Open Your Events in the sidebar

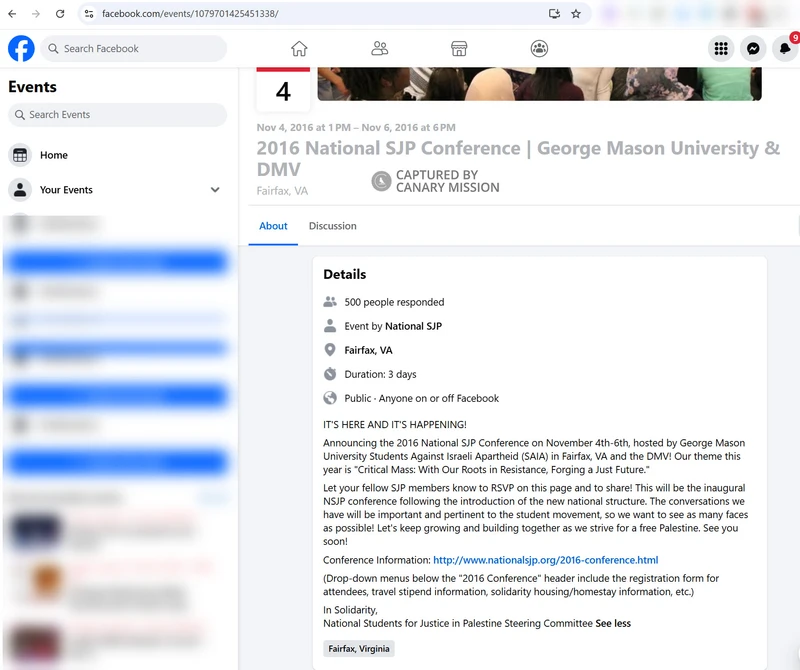117,190
